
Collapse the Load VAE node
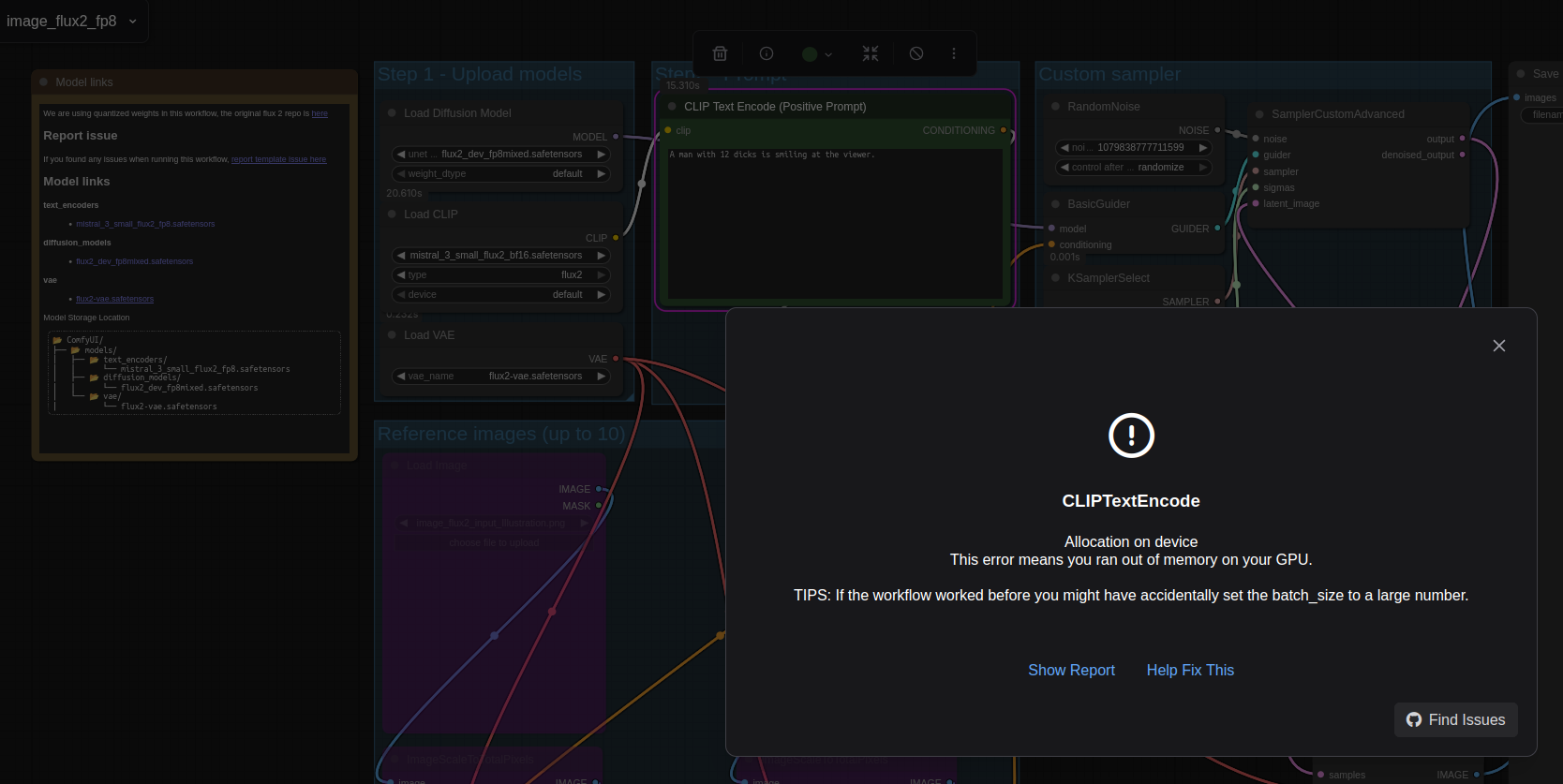point(392,335)
